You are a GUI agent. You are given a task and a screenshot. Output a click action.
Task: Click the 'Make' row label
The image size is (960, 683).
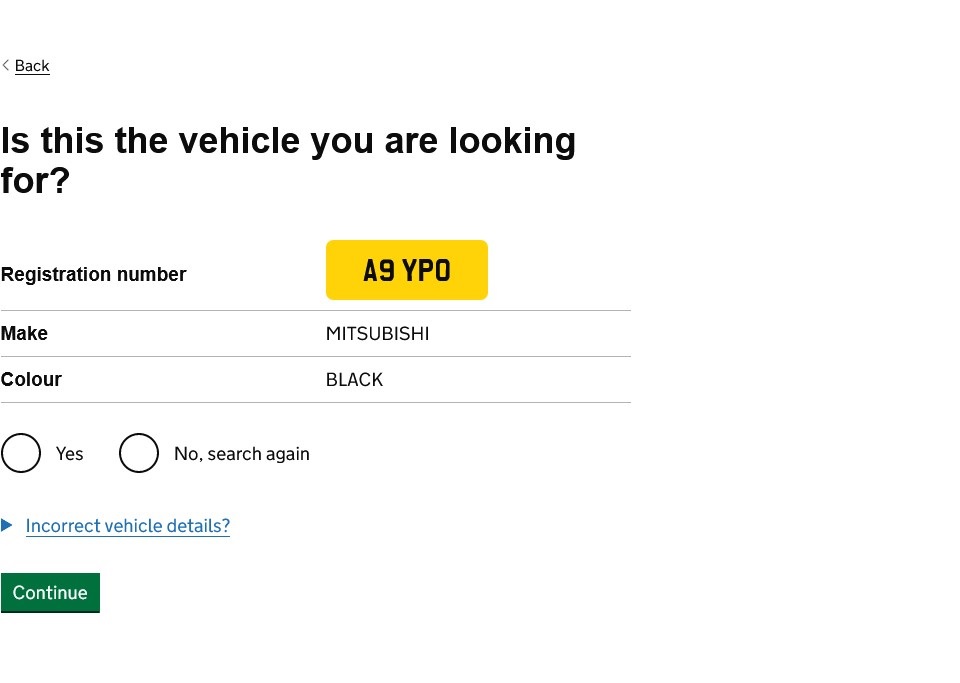click(24, 333)
